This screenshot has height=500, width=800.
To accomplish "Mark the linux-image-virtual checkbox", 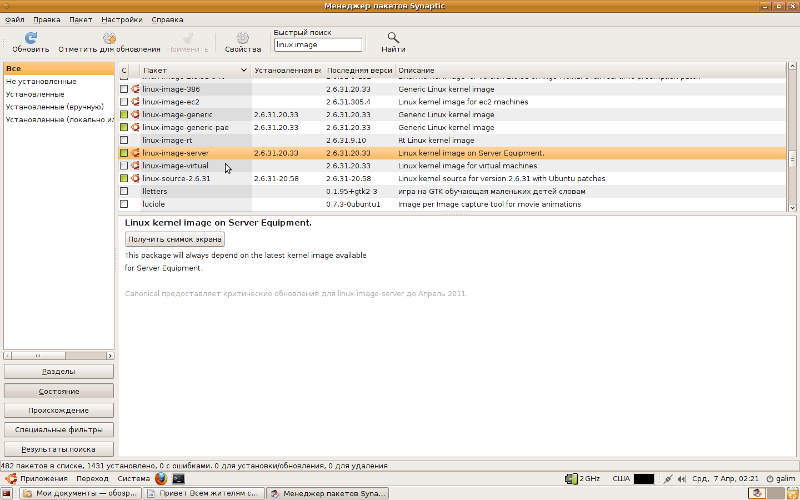I will [x=123, y=165].
